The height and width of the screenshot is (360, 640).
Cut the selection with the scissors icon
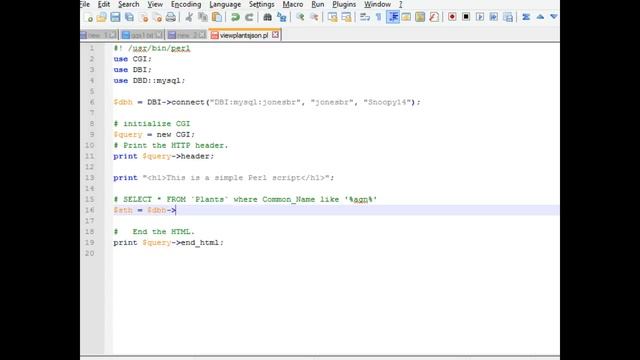click(189, 17)
